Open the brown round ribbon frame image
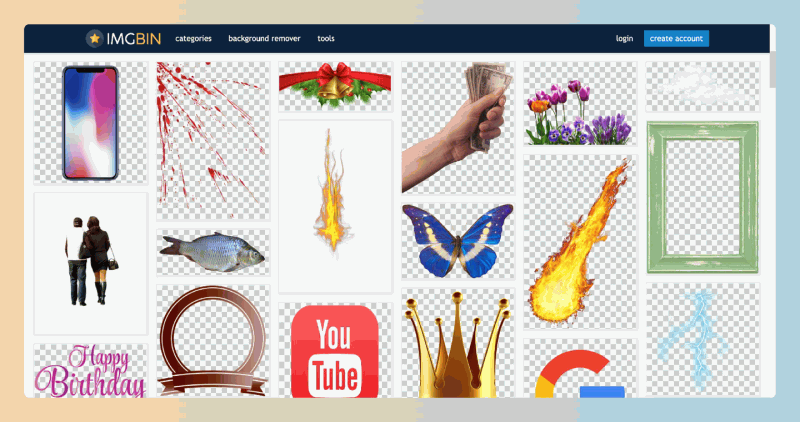This screenshot has width=800, height=422. point(213,341)
